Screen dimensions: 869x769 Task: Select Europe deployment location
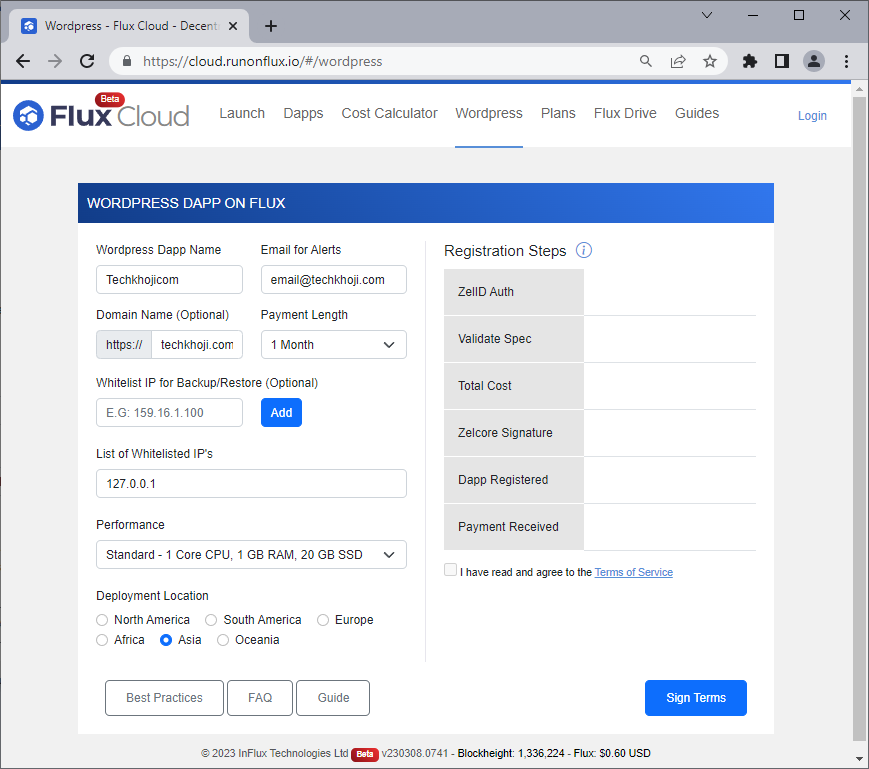click(323, 620)
